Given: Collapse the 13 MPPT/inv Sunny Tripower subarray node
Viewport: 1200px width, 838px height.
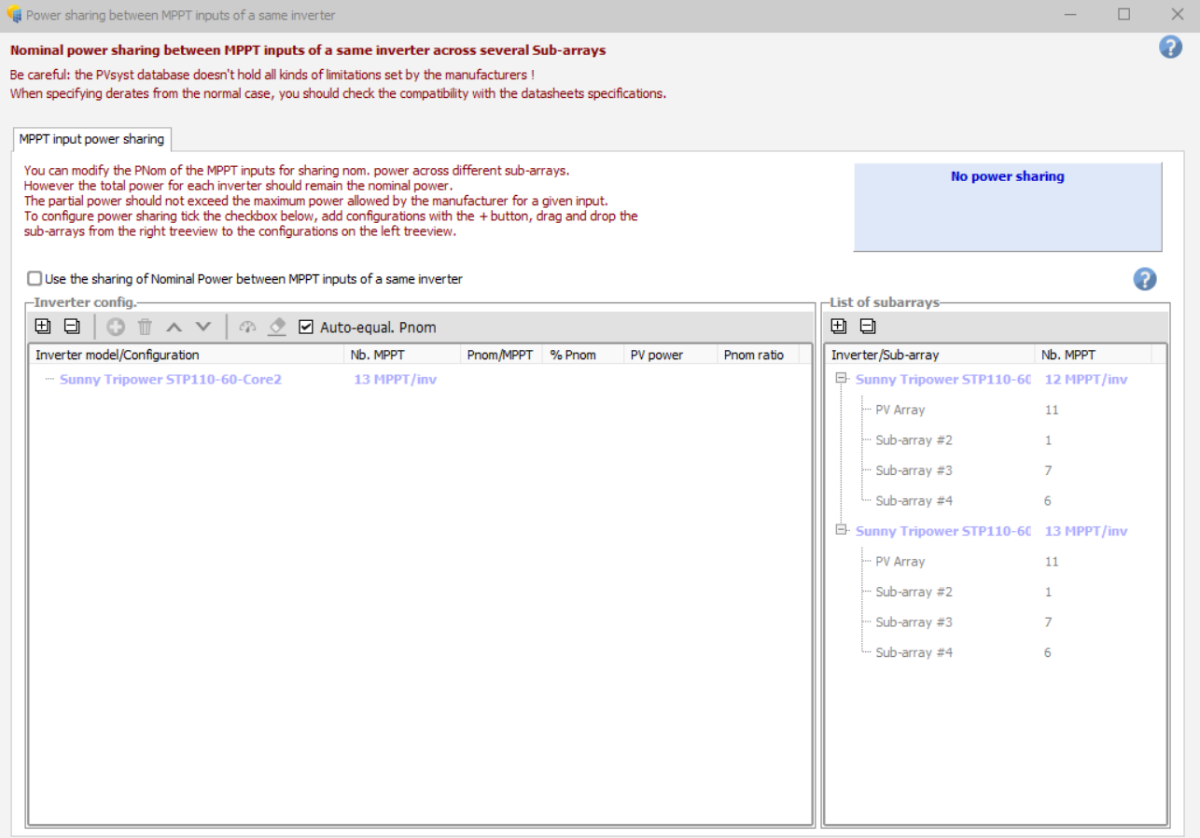Looking at the screenshot, I should [x=842, y=531].
